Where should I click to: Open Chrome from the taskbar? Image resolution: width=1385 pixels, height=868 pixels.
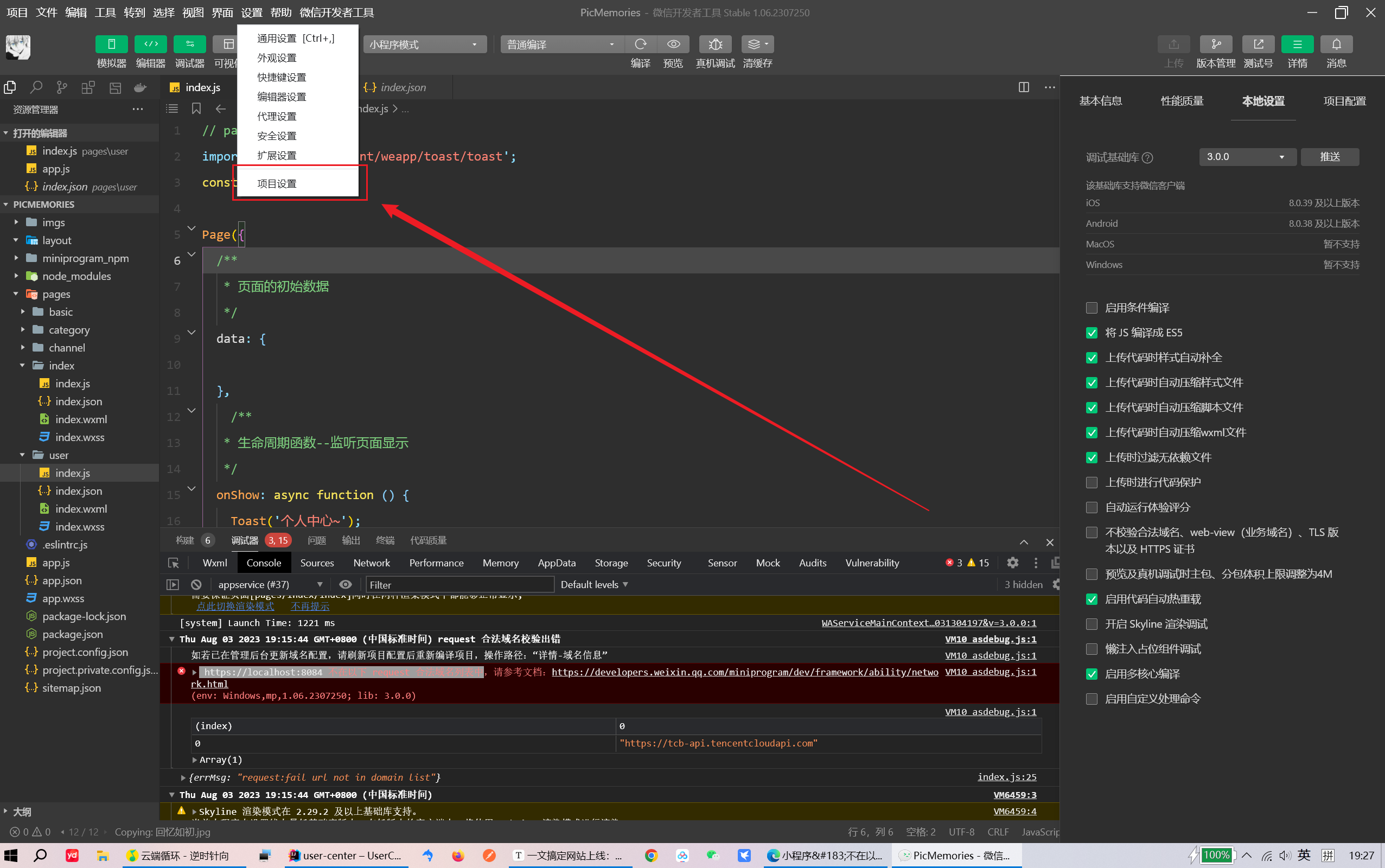pyautogui.click(x=651, y=856)
